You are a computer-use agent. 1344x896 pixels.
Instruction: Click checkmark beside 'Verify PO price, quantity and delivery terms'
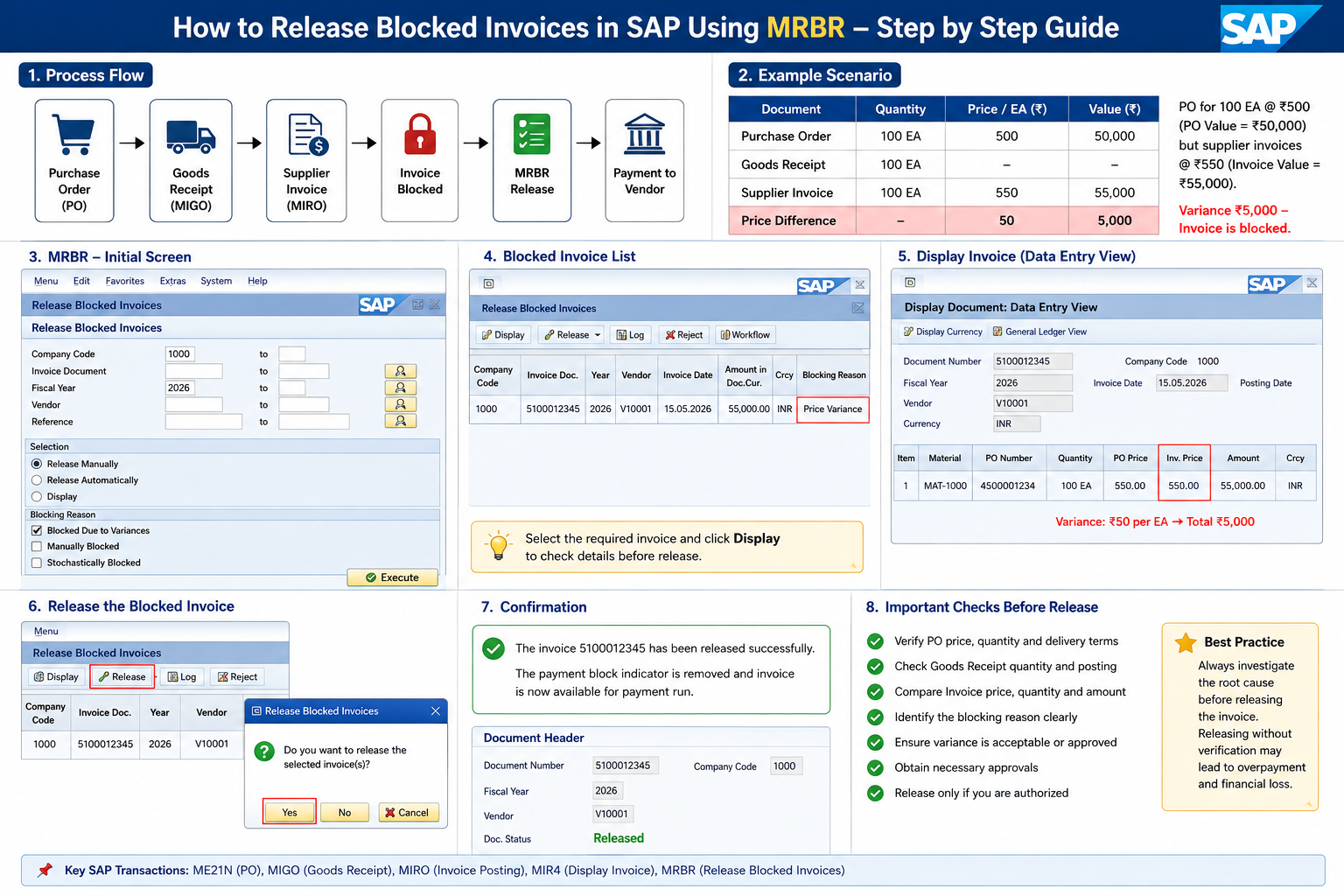875,641
